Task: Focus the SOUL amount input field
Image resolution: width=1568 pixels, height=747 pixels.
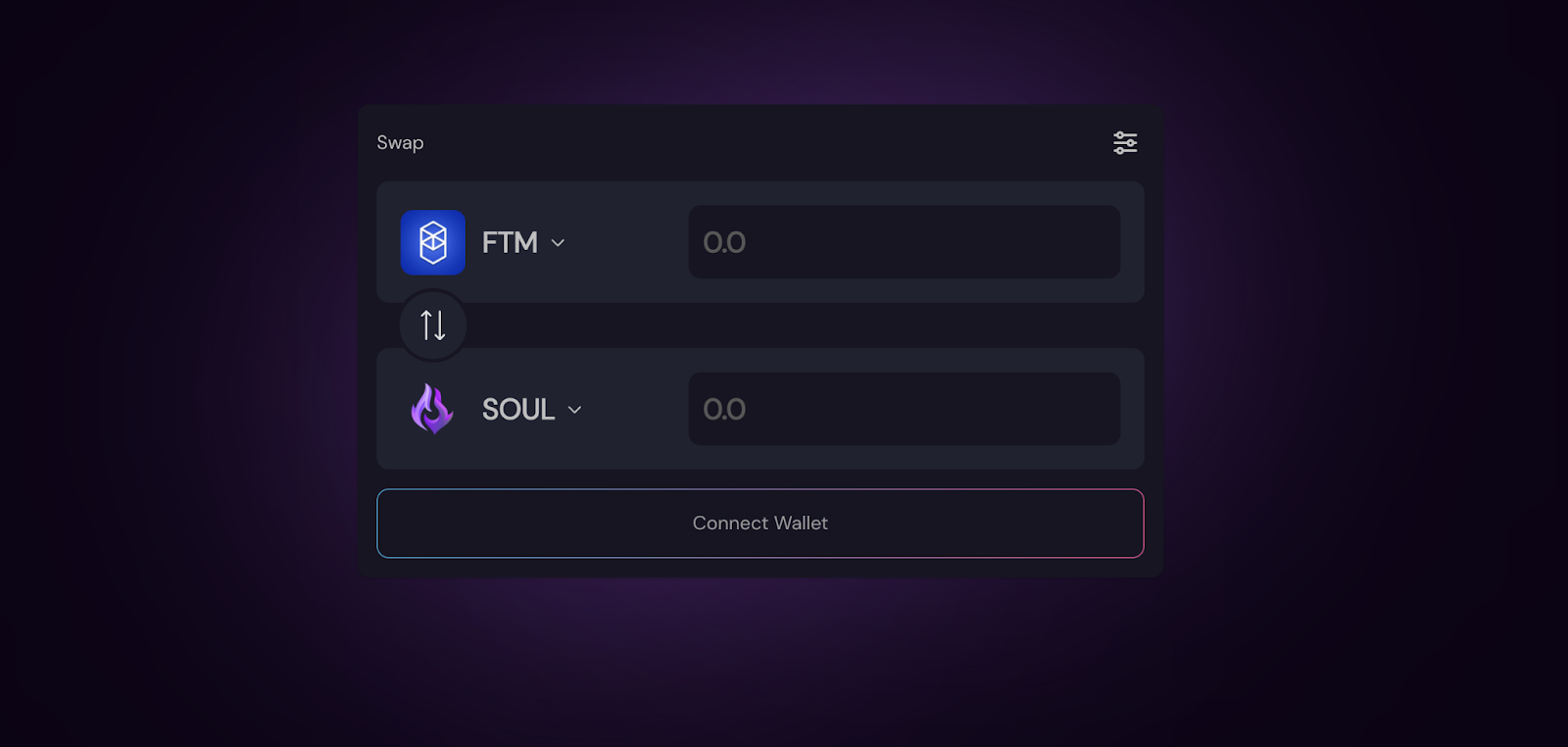Action: pyautogui.click(x=905, y=409)
